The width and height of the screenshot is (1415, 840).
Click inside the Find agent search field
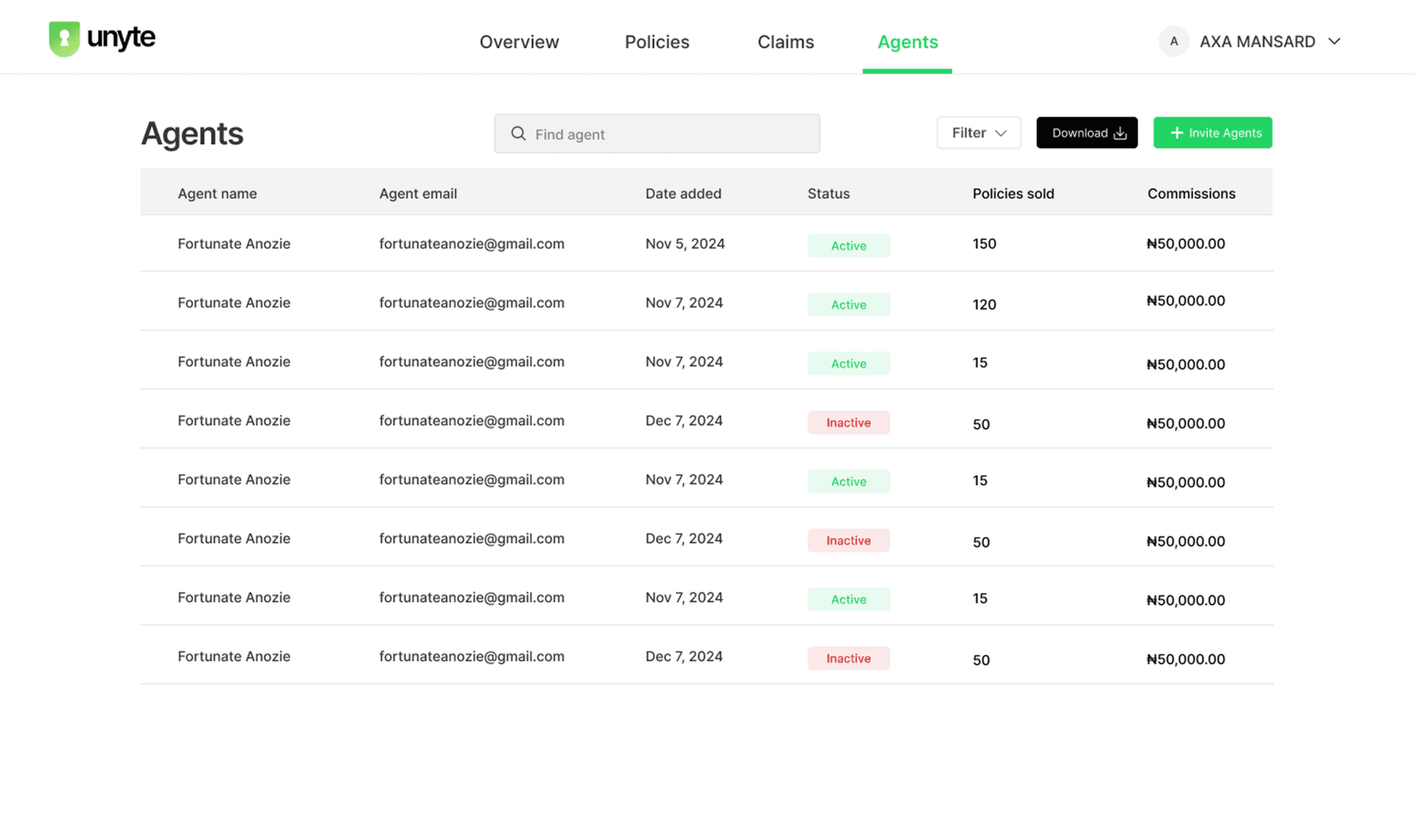tap(656, 133)
